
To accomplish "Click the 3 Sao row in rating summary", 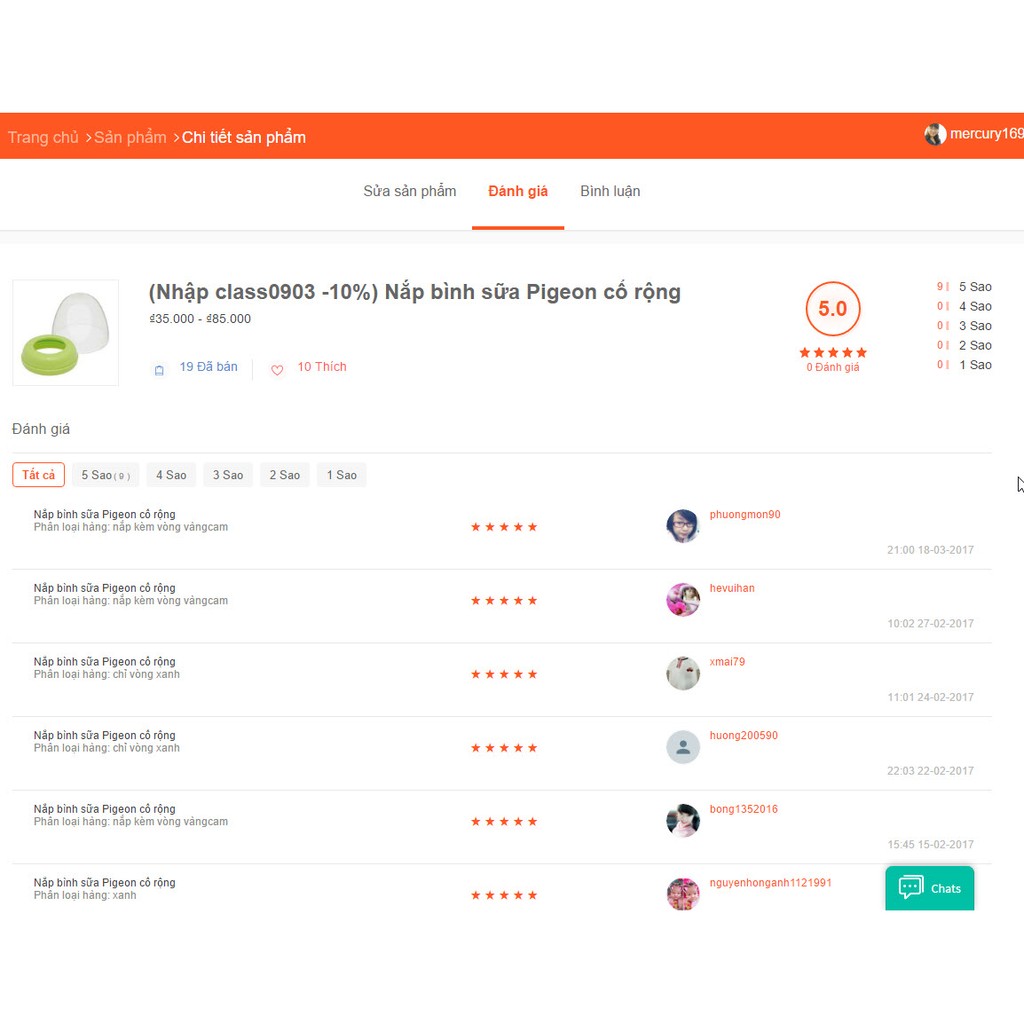I will pos(964,326).
